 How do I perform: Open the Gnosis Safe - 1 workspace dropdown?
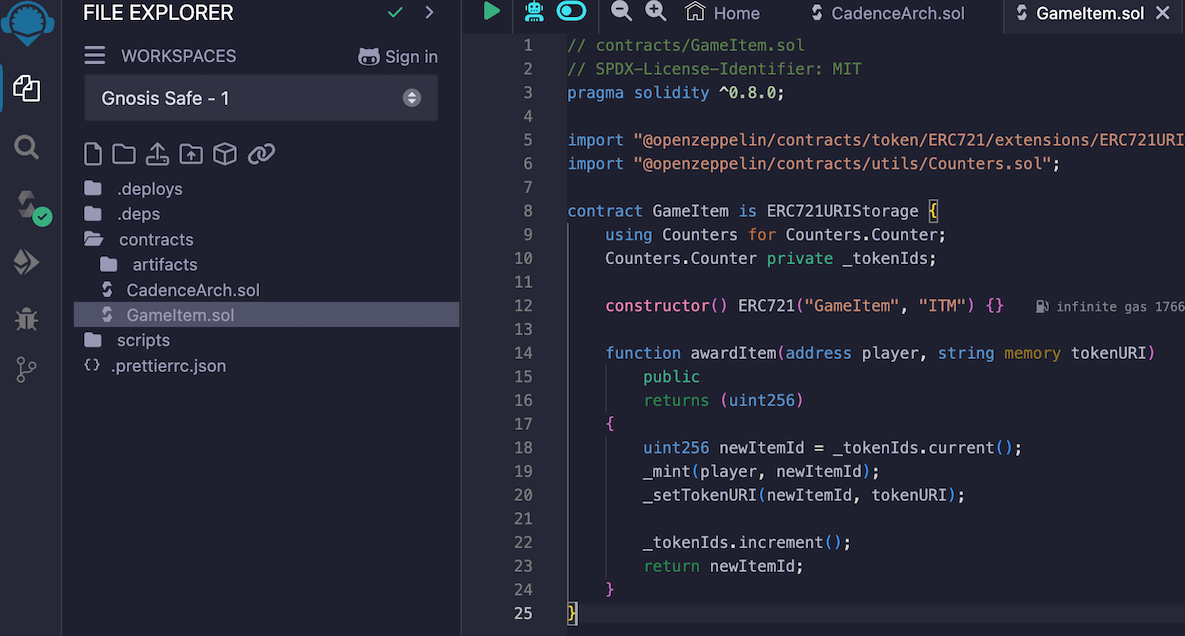pyautogui.click(x=260, y=98)
